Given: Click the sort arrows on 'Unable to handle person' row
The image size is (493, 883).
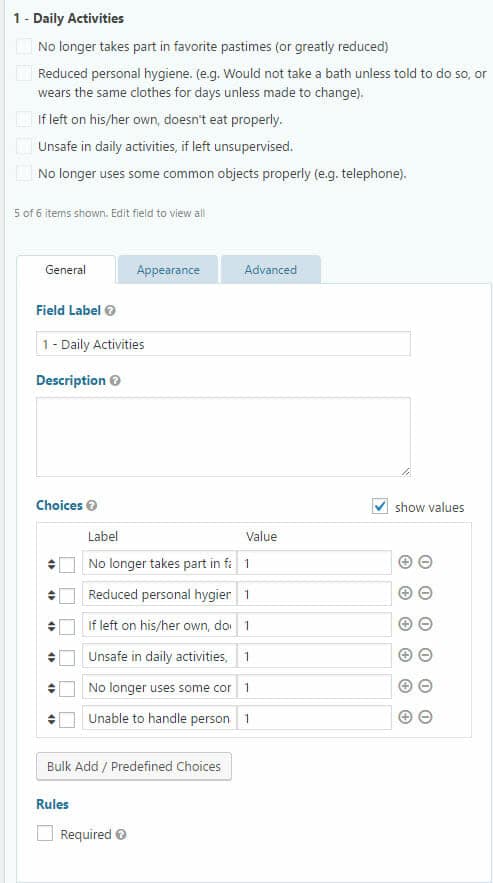Looking at the screenshot, I should [51, 719].
